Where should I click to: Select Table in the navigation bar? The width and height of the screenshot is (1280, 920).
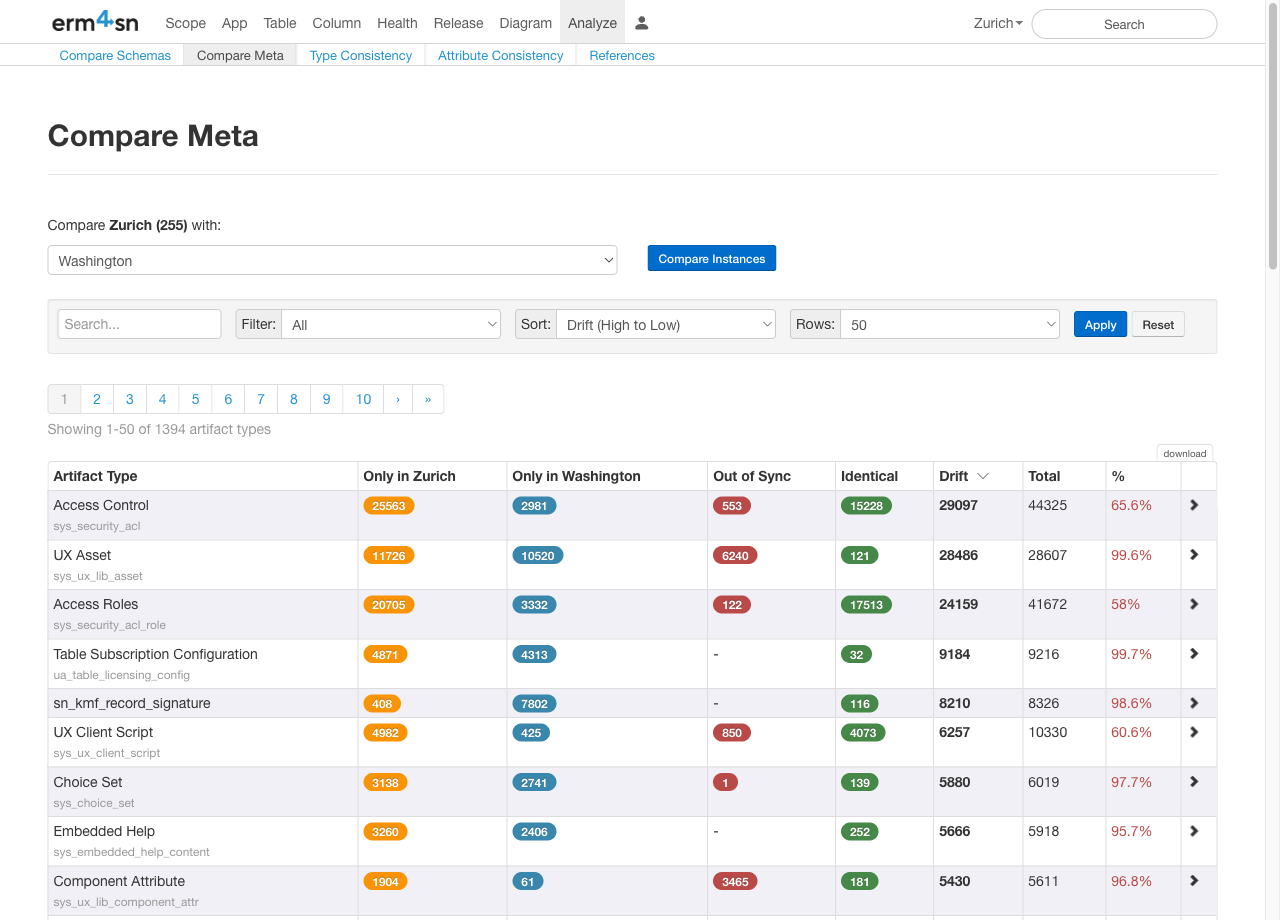click(x=279, y=22)
